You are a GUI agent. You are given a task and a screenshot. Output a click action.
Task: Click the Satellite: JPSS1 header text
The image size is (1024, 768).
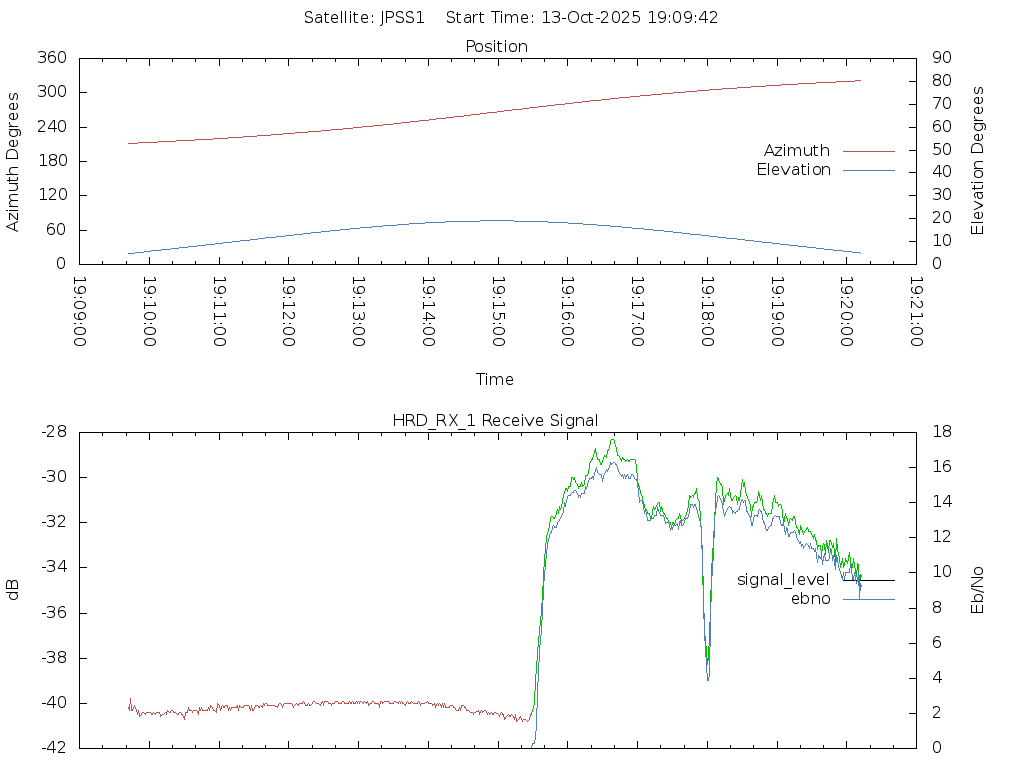point(366,17)
